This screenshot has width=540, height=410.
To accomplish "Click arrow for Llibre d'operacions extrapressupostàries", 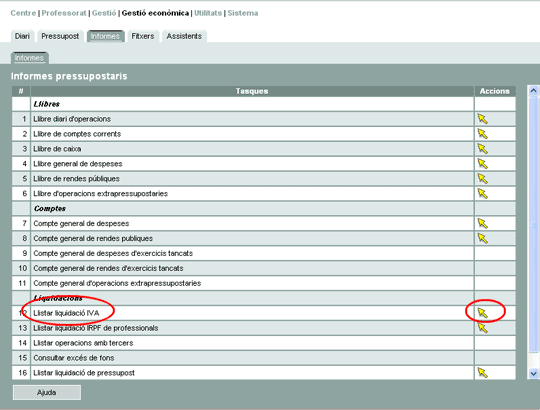I will click(483, 194).
